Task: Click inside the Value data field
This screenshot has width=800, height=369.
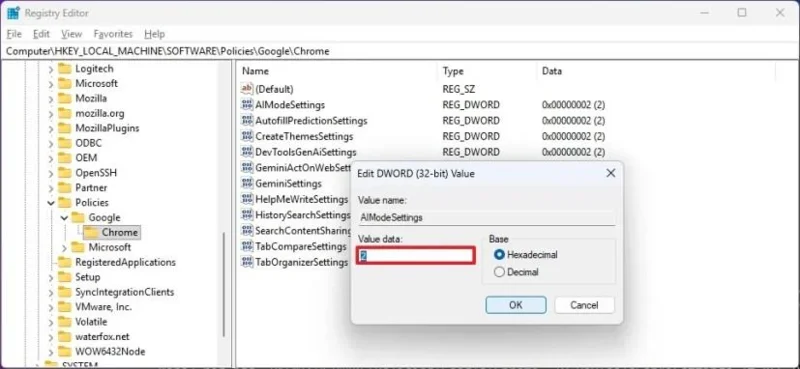Action: [416, 256]
